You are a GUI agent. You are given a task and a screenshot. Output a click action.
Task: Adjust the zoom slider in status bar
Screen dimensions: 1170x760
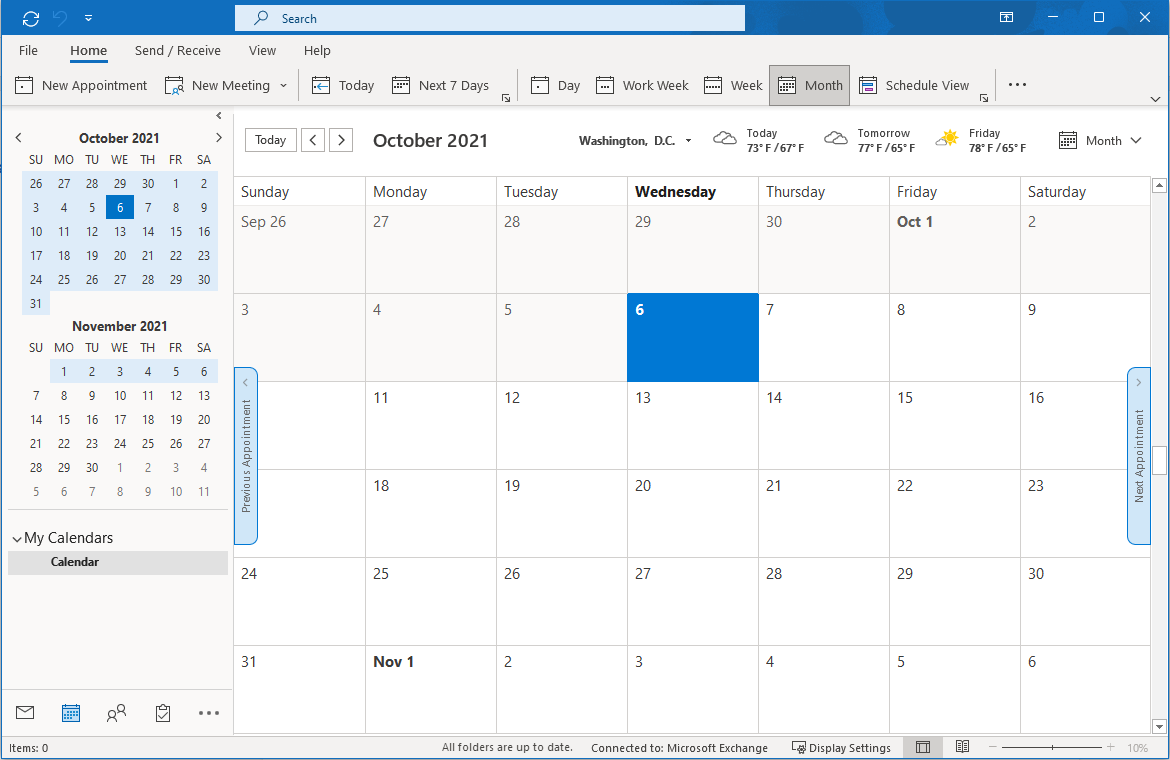click(x=1052, y=747)
